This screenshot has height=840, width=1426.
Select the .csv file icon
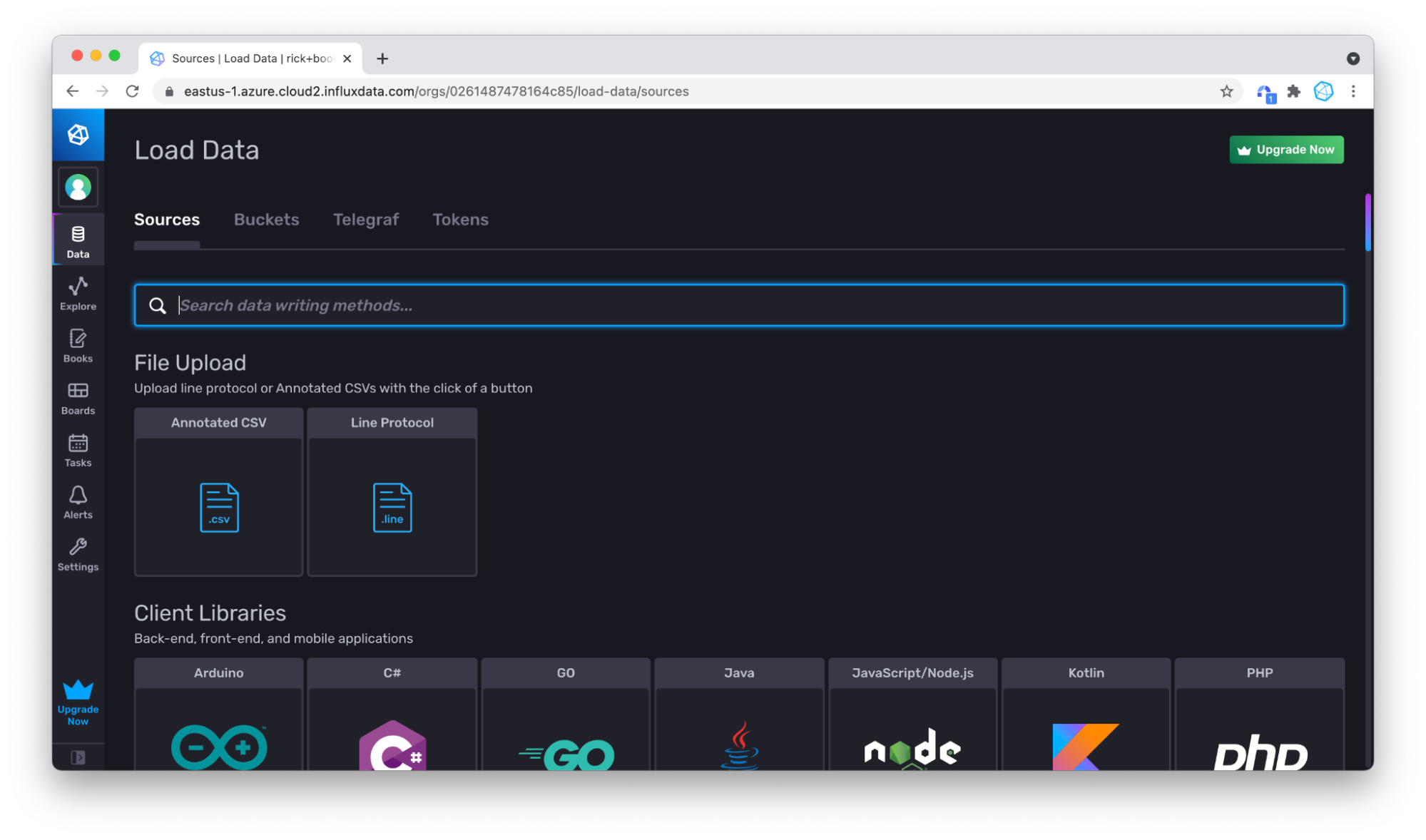click(x=219, y=507)
